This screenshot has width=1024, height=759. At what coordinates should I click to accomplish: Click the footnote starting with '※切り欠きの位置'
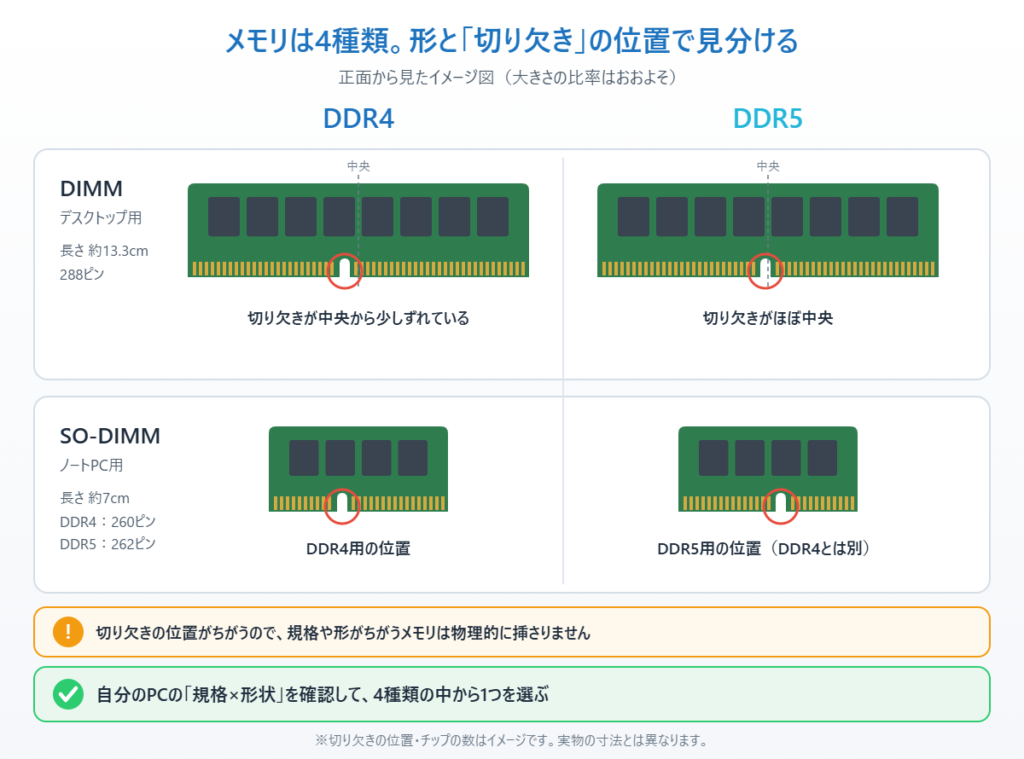[511, 740]
